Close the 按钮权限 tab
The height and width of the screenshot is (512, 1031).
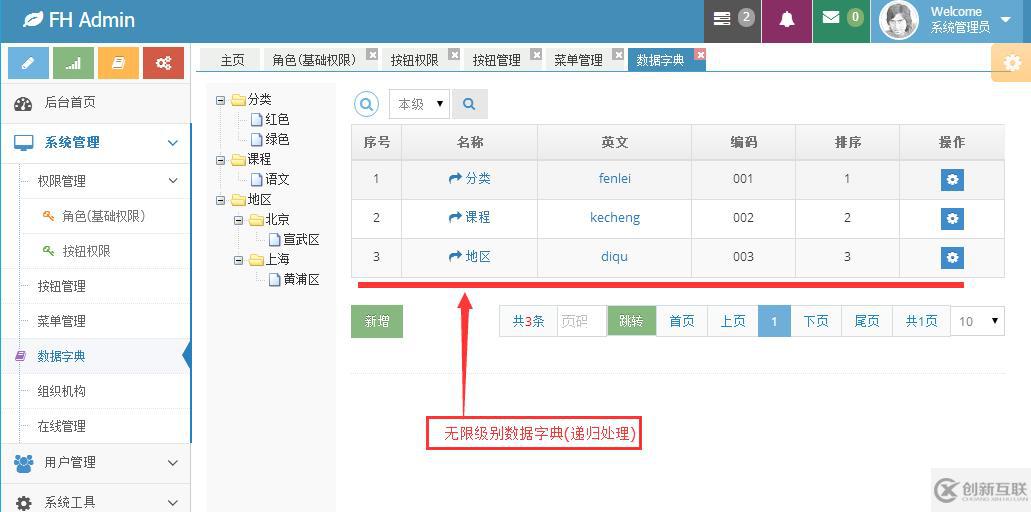pos(454,54)
